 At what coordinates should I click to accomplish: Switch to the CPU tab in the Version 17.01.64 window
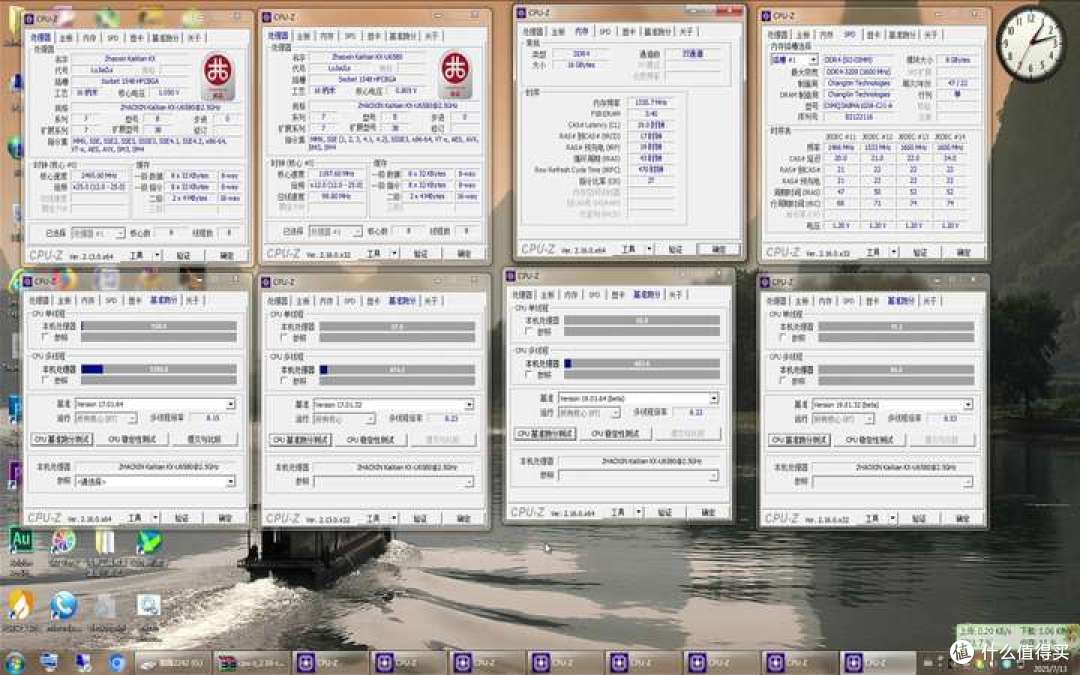(x=39, y=300)
